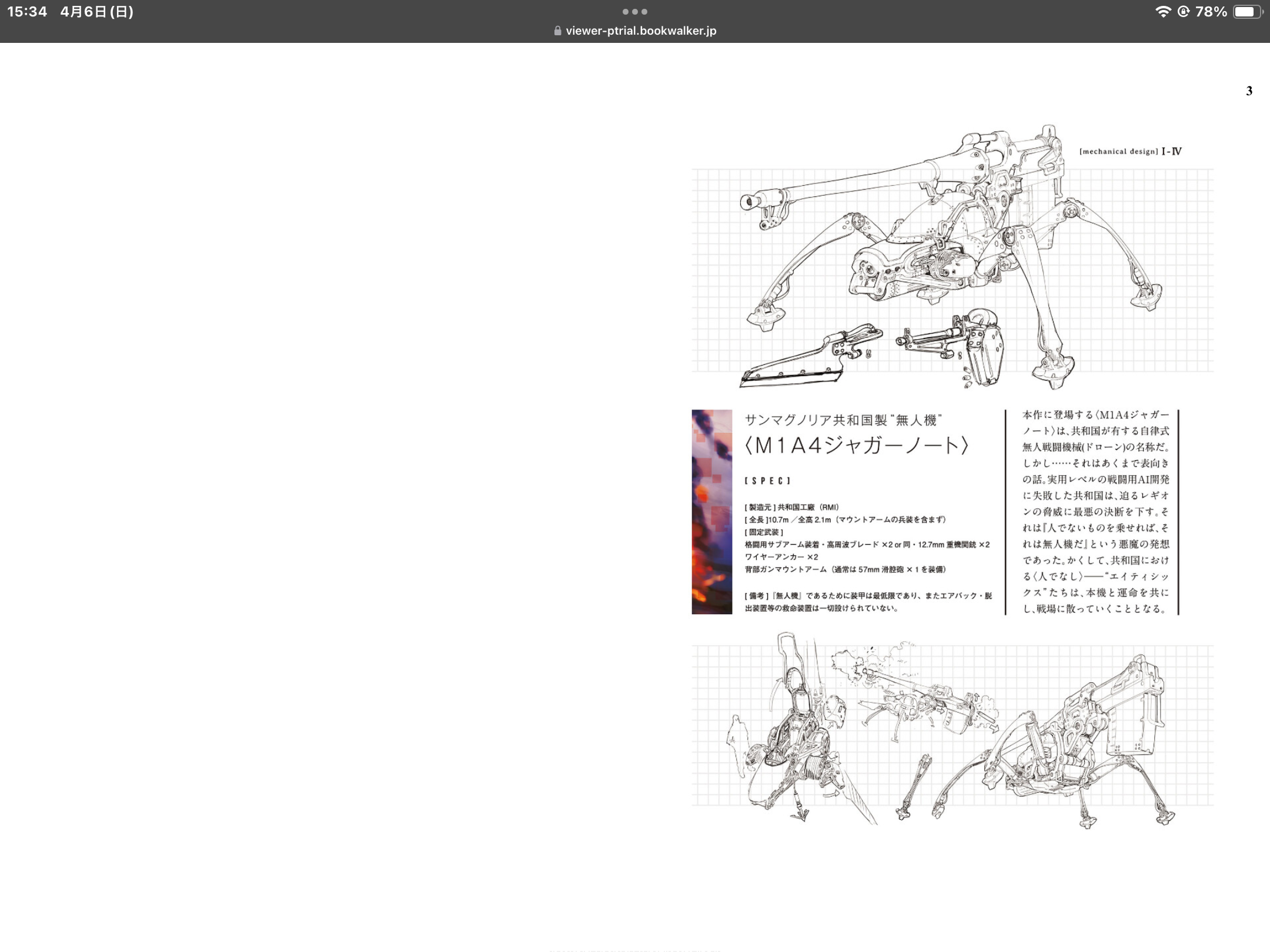Tap the orientation lock status icon

pyautogui.click(x=1184, y=12)
